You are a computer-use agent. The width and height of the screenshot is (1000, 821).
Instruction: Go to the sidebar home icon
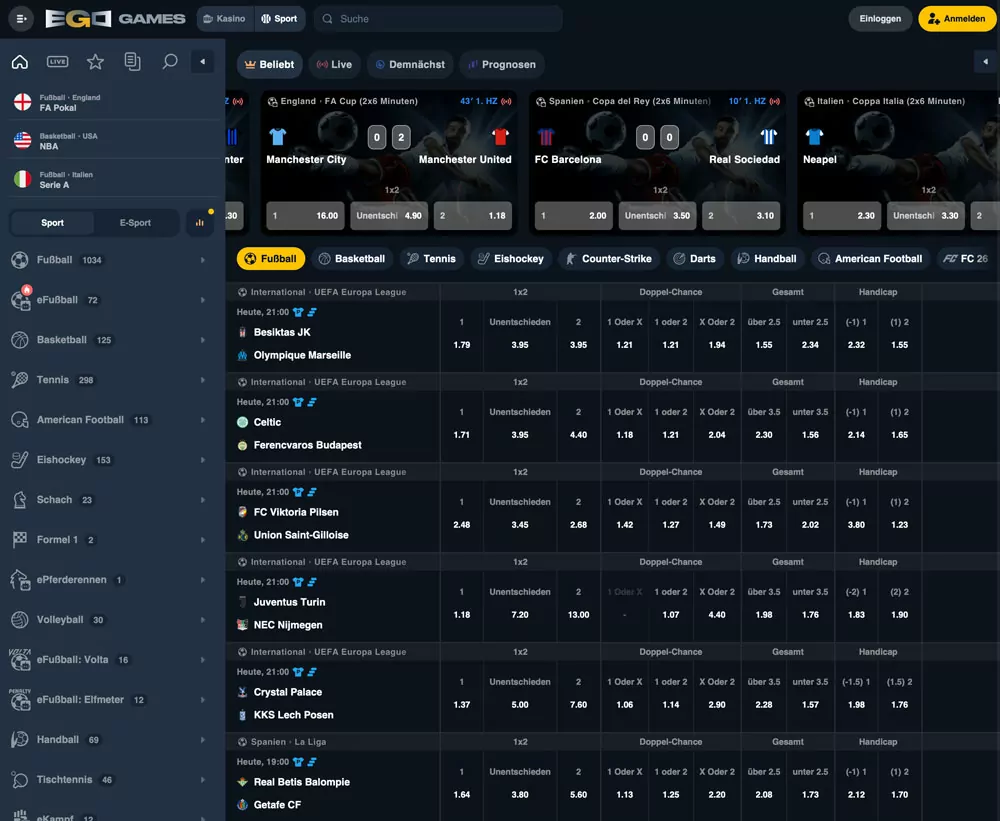tap(20, 62)
